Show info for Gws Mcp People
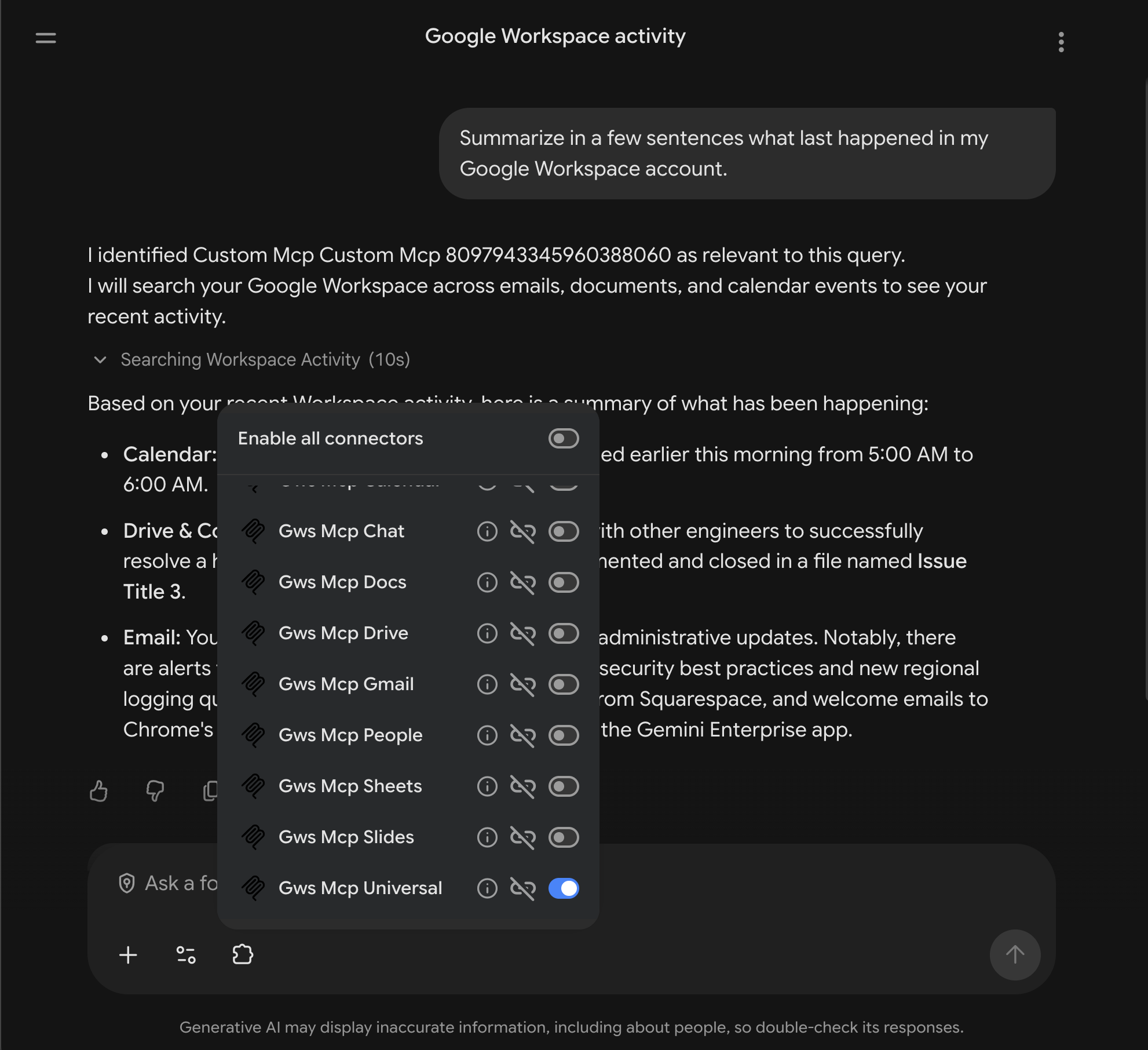 (487, 735)
